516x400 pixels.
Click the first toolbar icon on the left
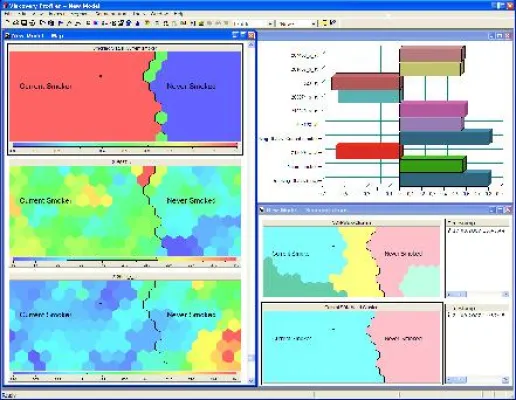point(8,23)
